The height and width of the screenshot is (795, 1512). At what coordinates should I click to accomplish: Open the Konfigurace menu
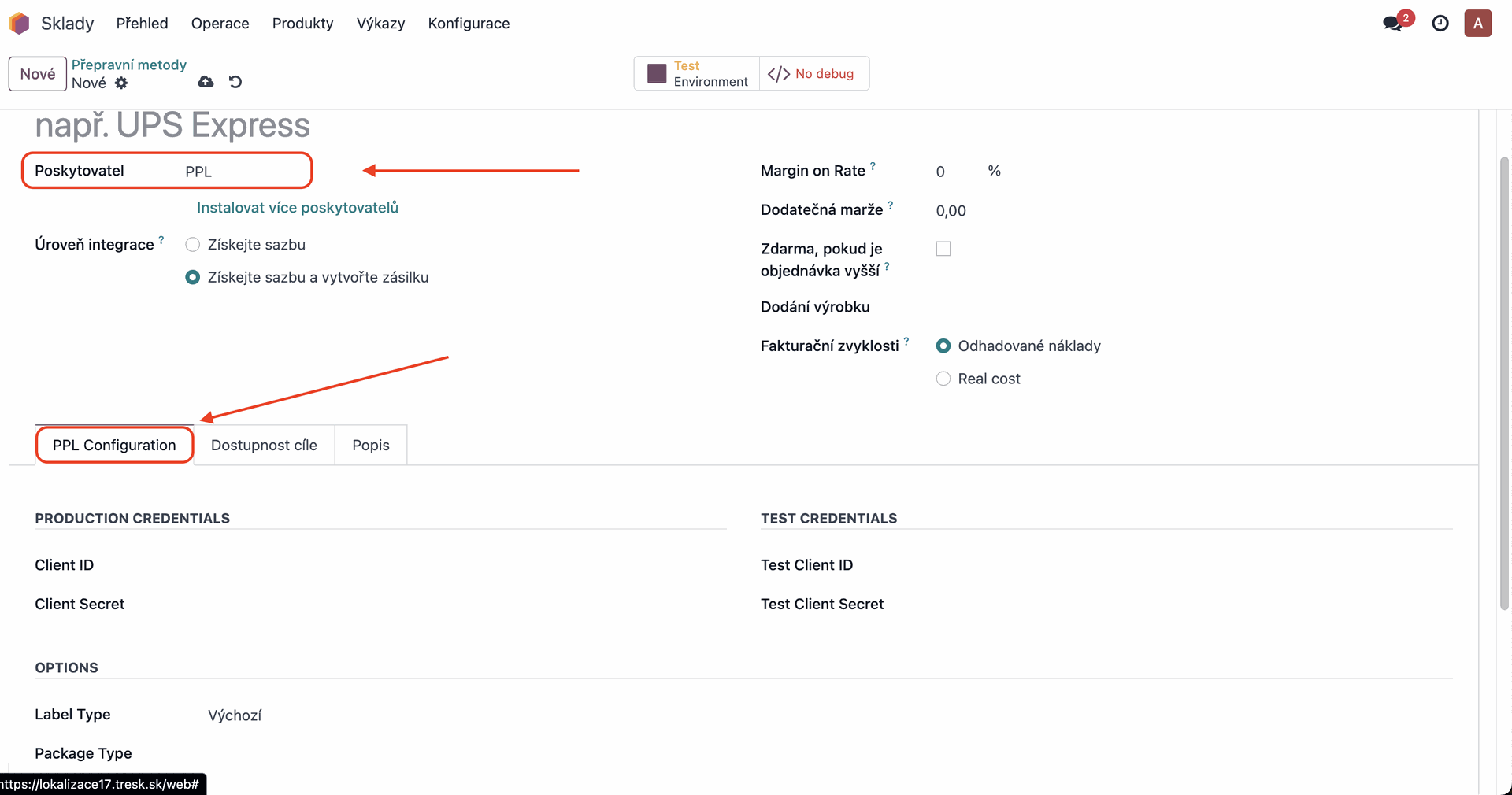(x=469, y=24)
